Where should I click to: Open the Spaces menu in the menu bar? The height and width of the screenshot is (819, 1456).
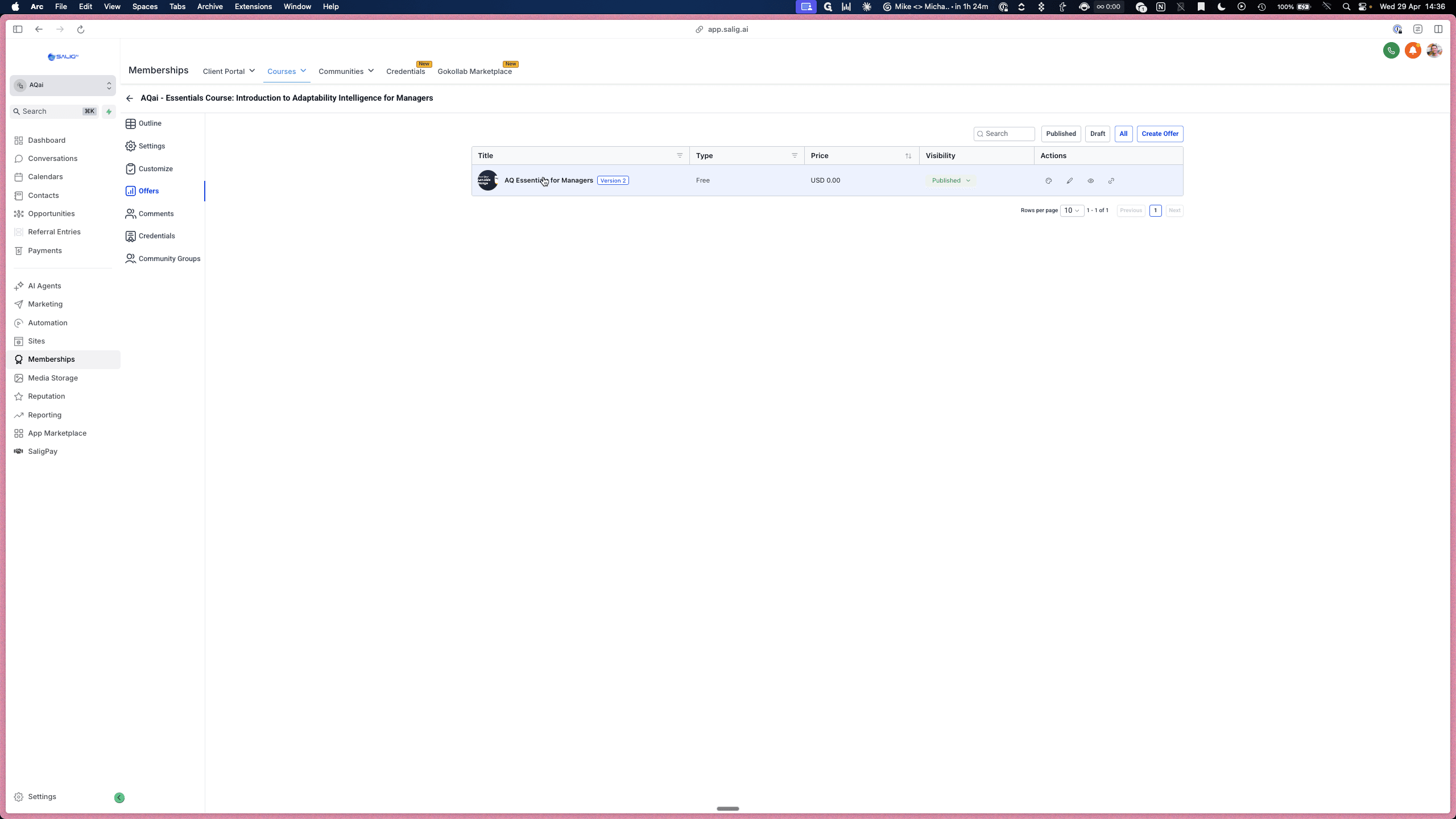tap(144, 7)
